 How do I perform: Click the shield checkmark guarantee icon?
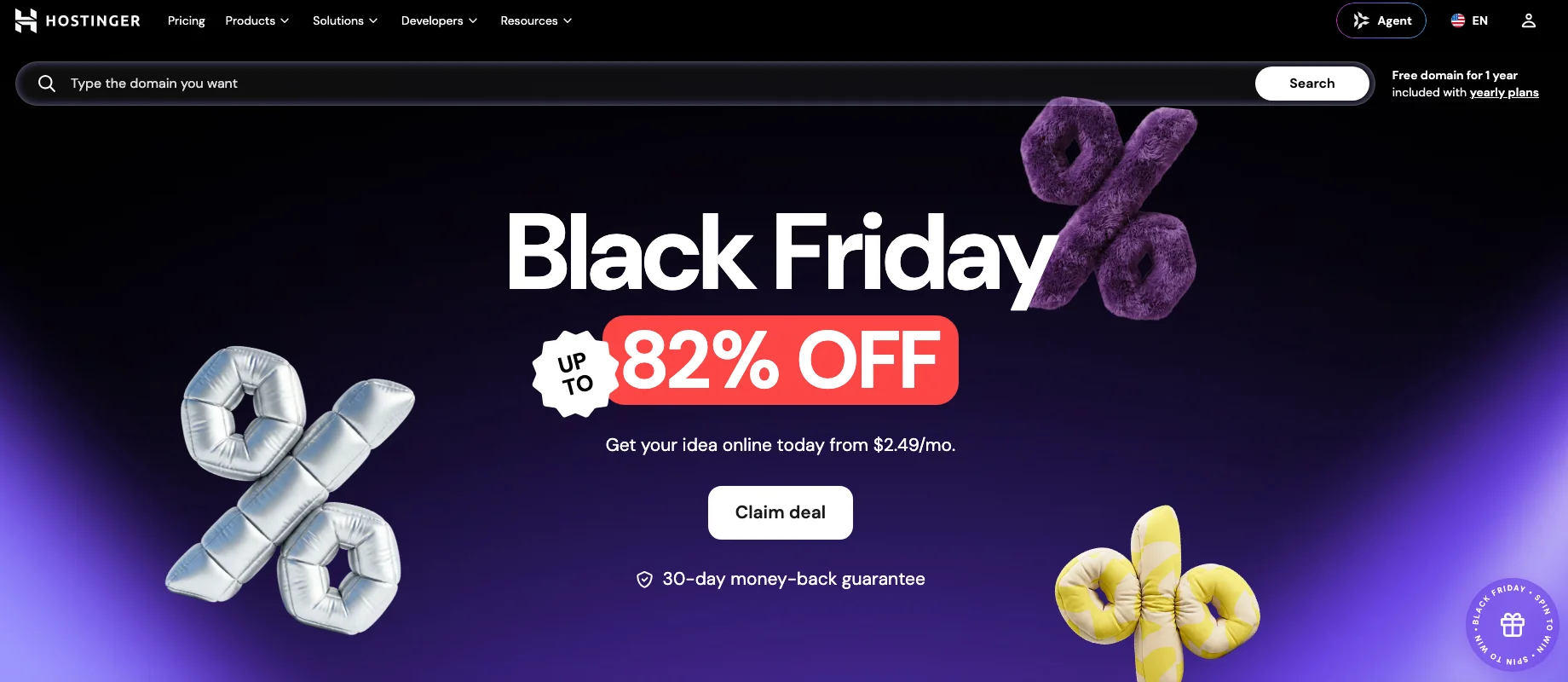644,580
